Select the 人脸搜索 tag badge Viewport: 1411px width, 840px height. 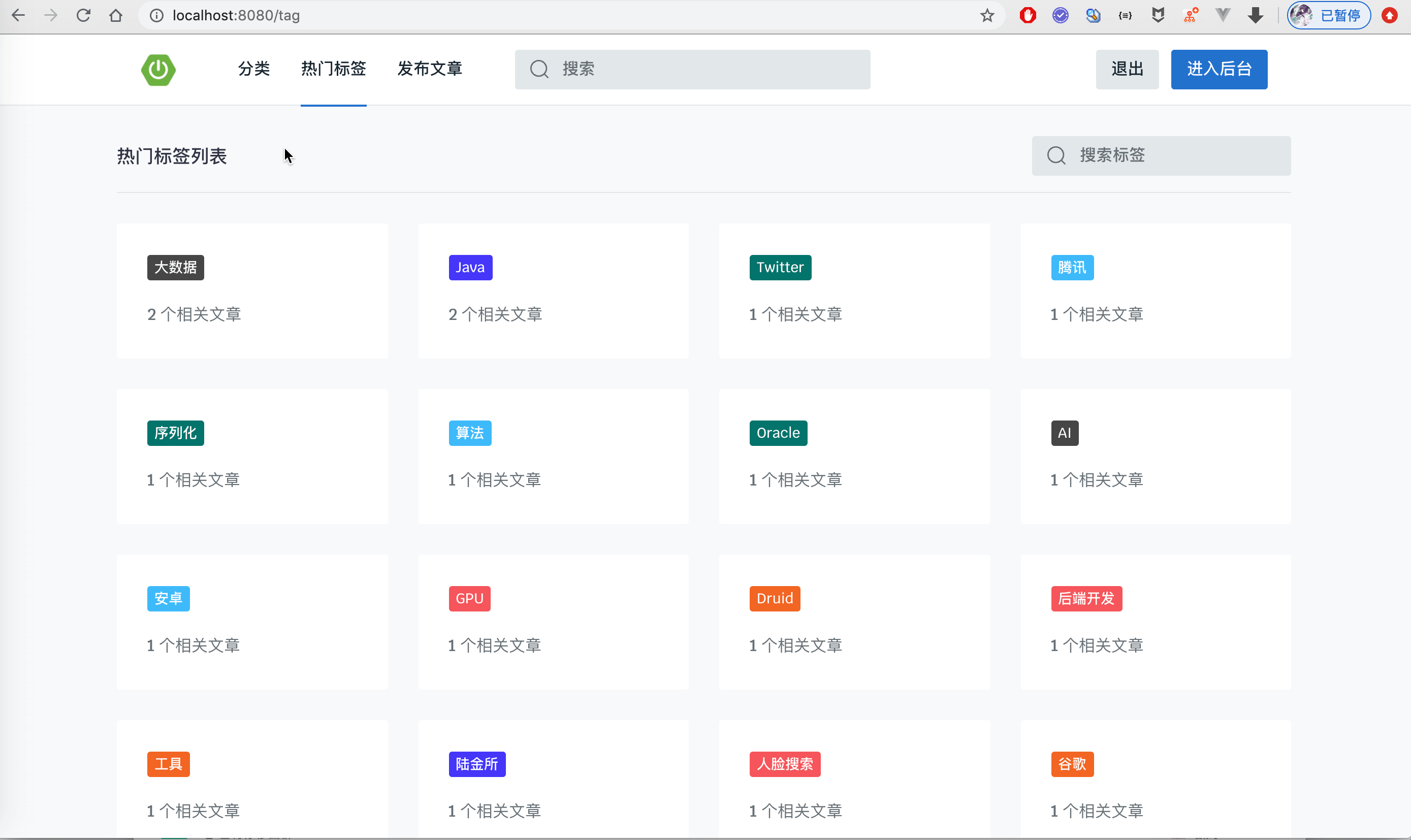click(x=784, y=764)
